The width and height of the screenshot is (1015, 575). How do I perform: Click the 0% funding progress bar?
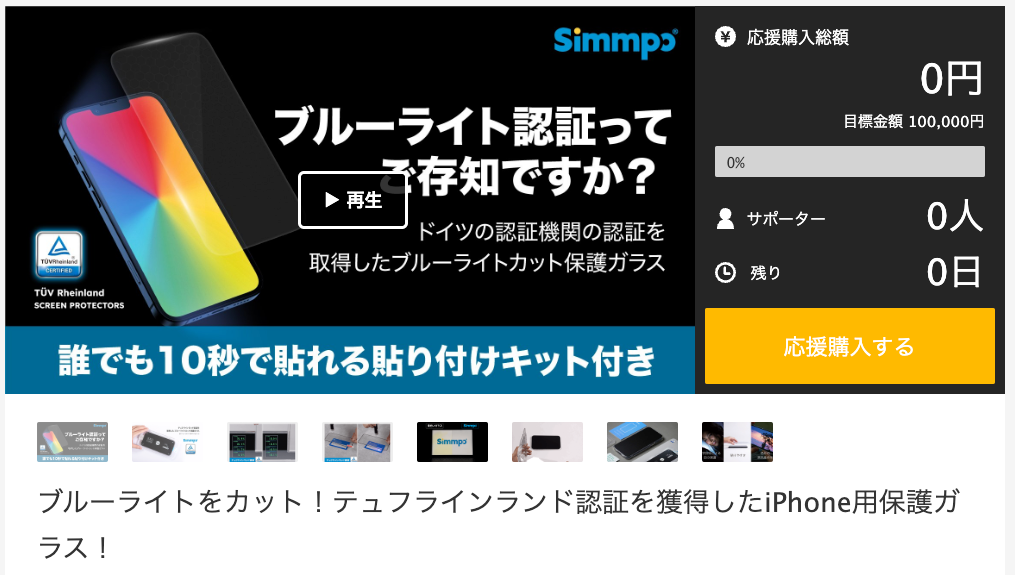tap(849, 162)
